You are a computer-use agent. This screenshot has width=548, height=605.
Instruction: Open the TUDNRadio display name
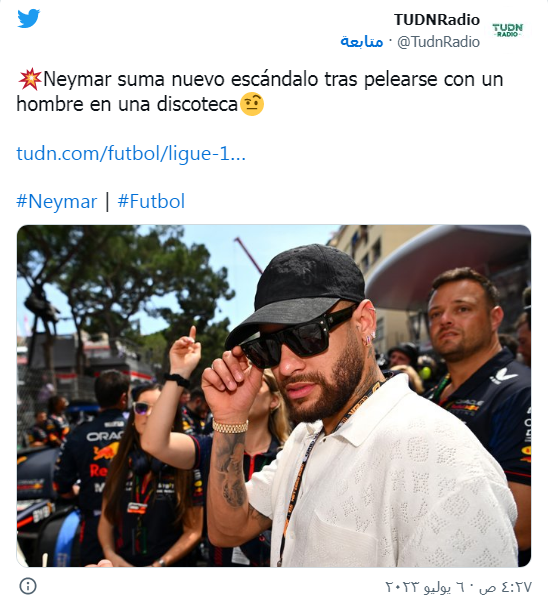click(x=436, y=20)
